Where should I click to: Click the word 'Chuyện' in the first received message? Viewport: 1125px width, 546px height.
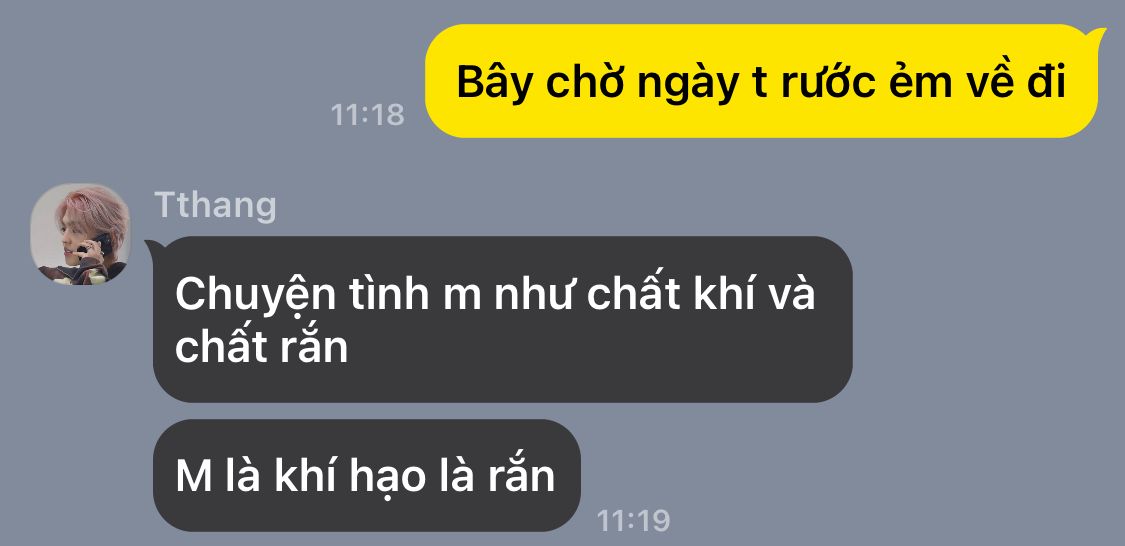pos(255,296)
